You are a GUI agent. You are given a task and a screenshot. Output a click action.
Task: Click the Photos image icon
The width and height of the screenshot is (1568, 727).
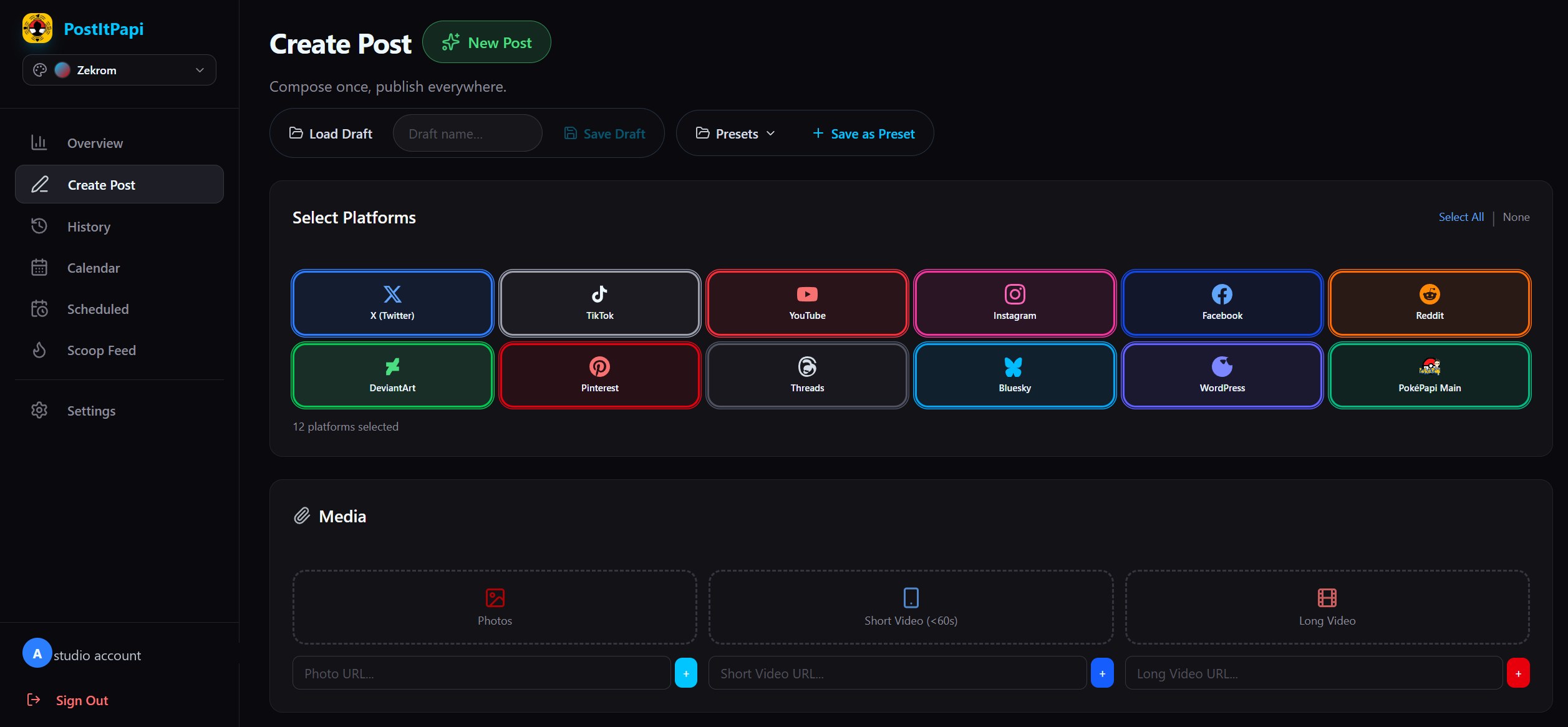[x=495, y=598]
